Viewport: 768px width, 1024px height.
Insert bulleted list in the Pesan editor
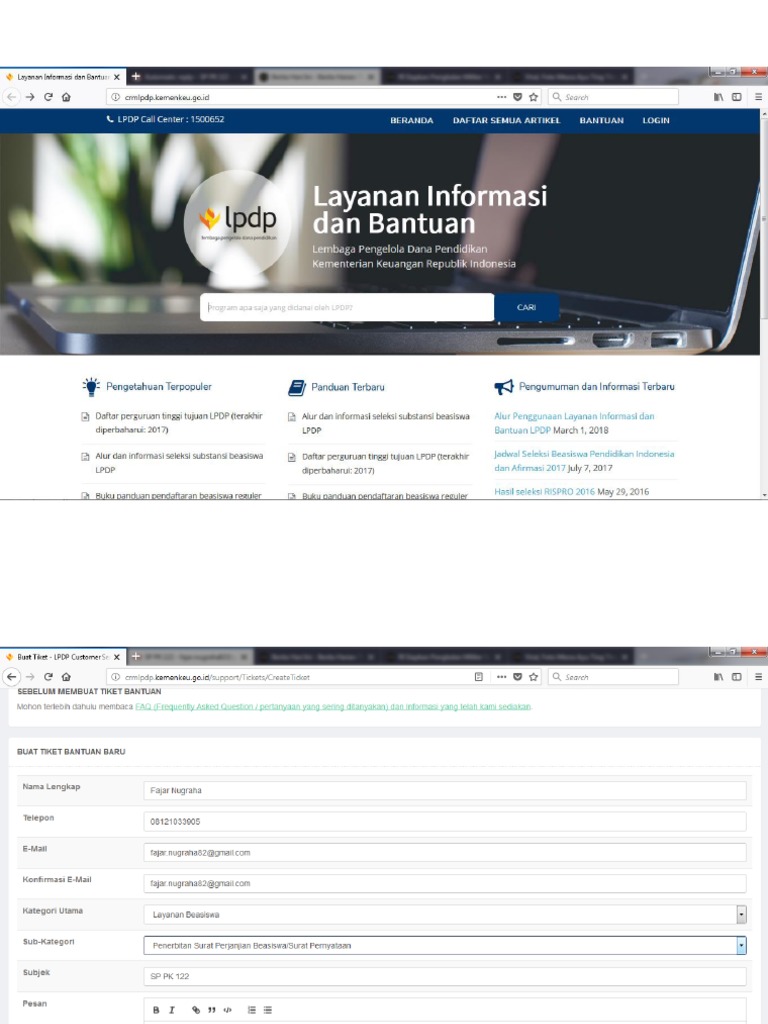pos(268,1010)
